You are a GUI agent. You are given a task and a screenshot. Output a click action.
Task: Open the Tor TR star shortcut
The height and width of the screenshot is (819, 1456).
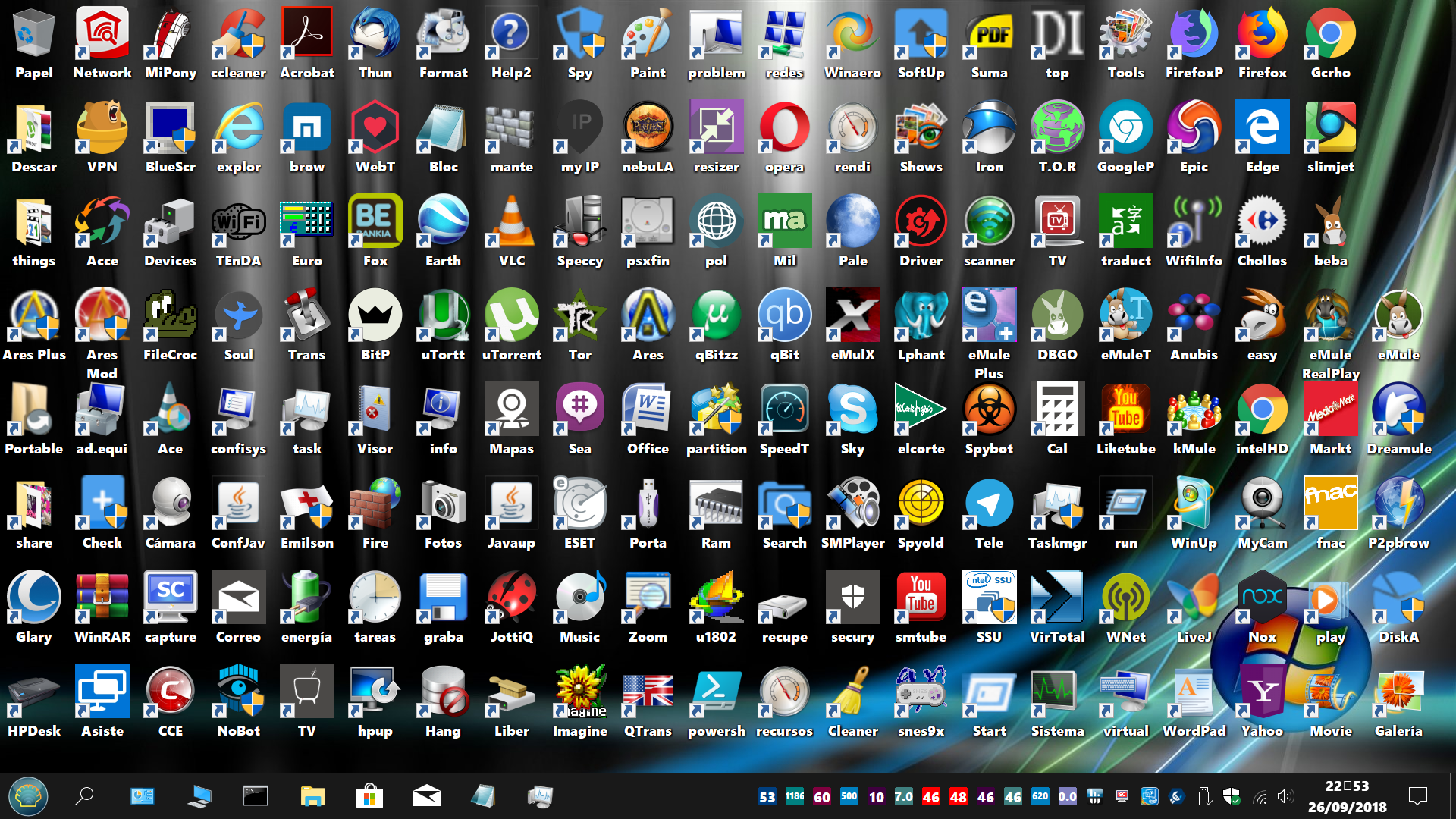(580, 325)
